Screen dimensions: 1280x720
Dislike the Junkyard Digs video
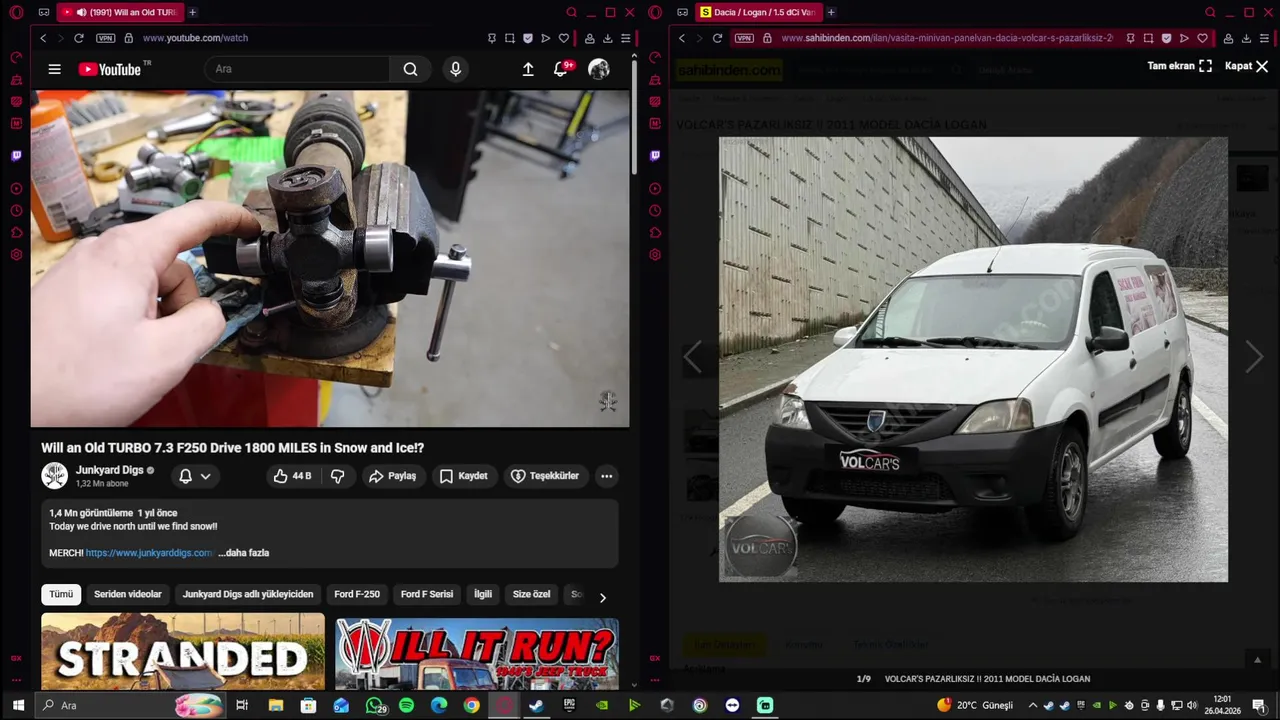338,476
